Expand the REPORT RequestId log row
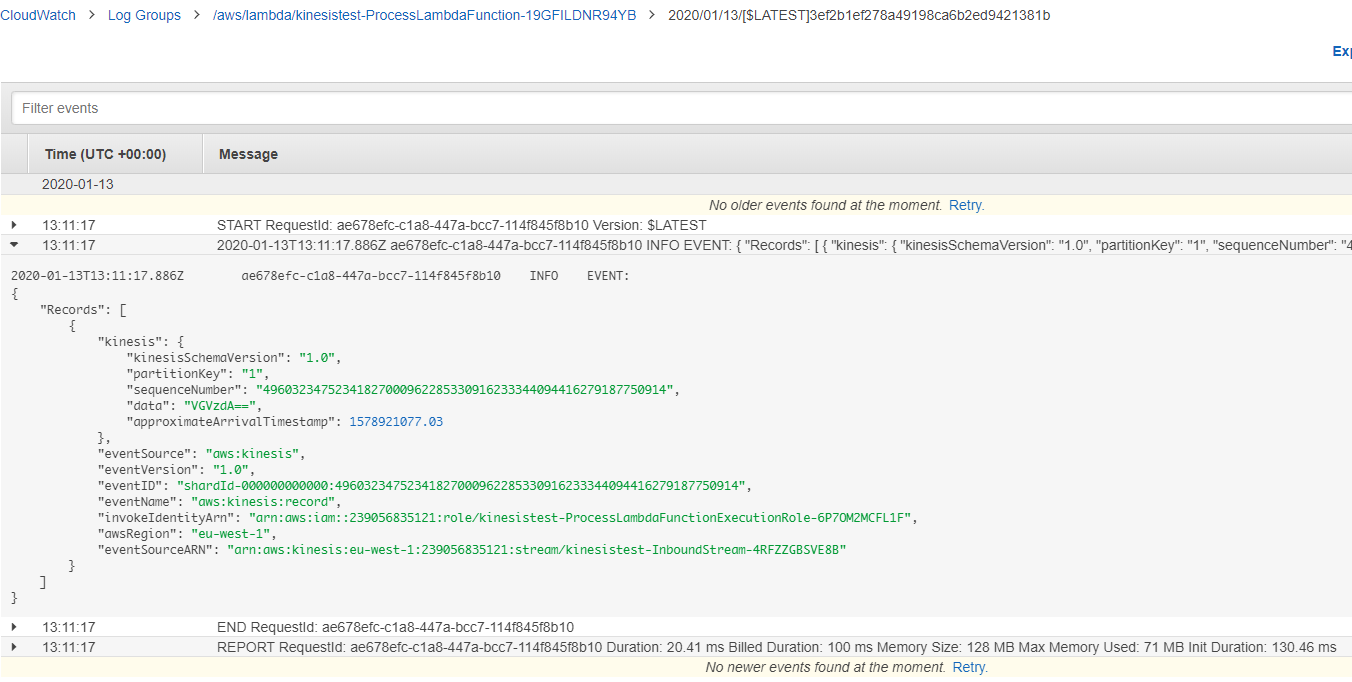 14,647
